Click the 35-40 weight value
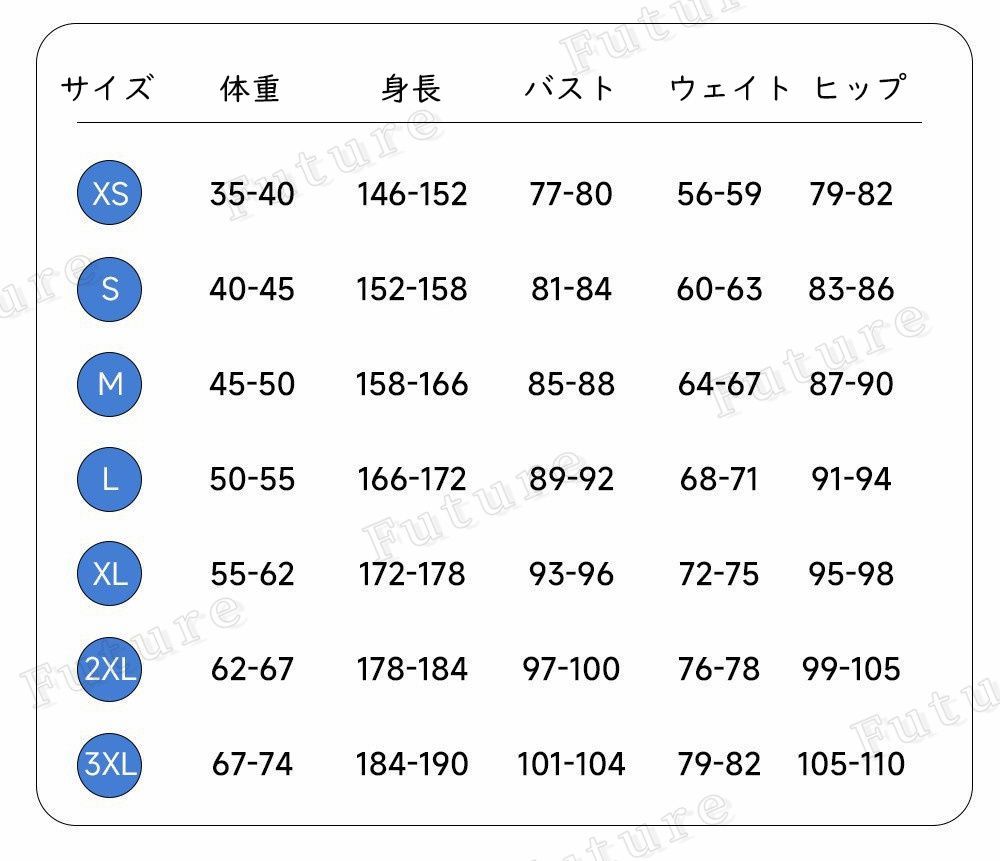Viewport: 1000px width, 861px height. point(252,194)
